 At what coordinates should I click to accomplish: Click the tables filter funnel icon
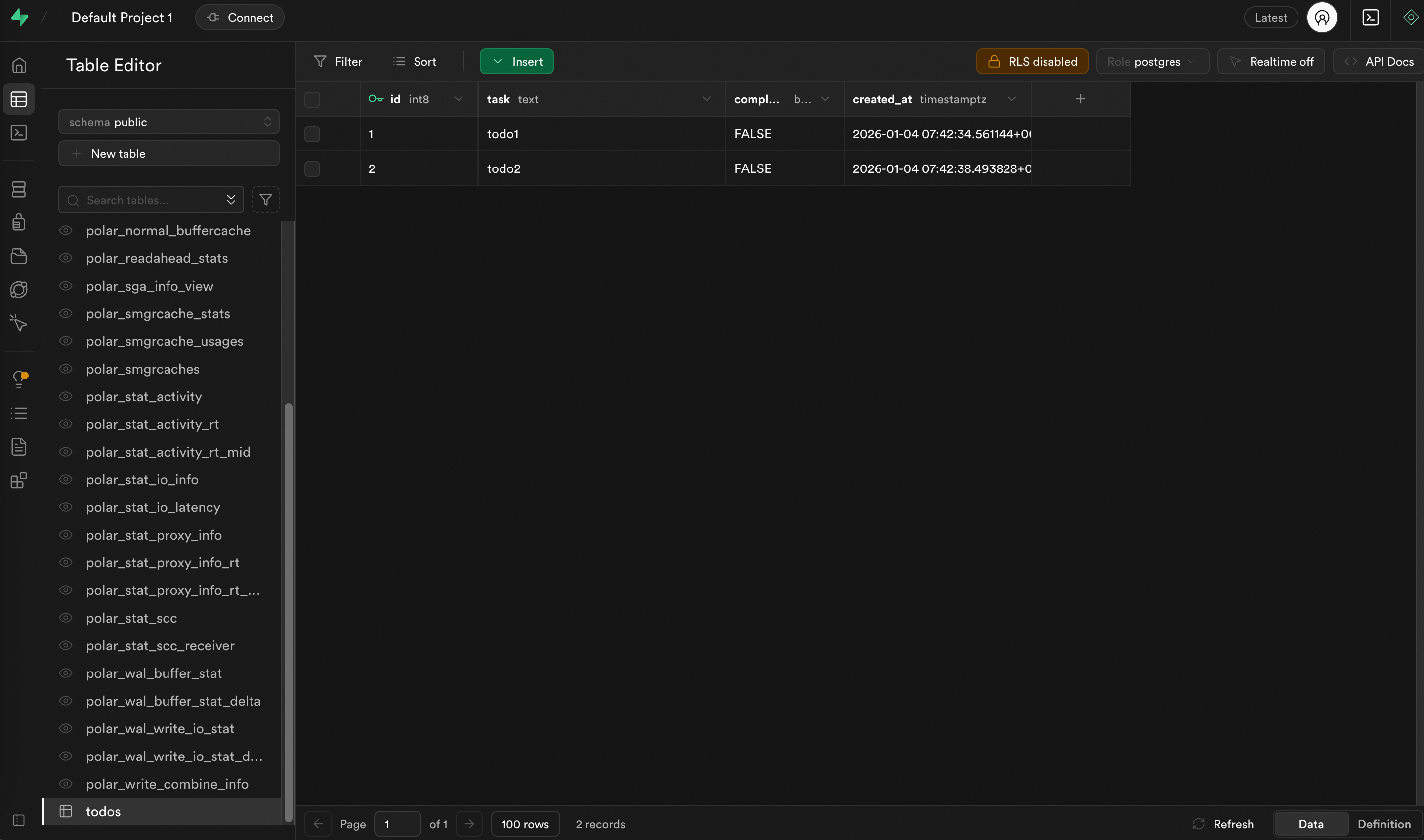click(x=265, y=200)
